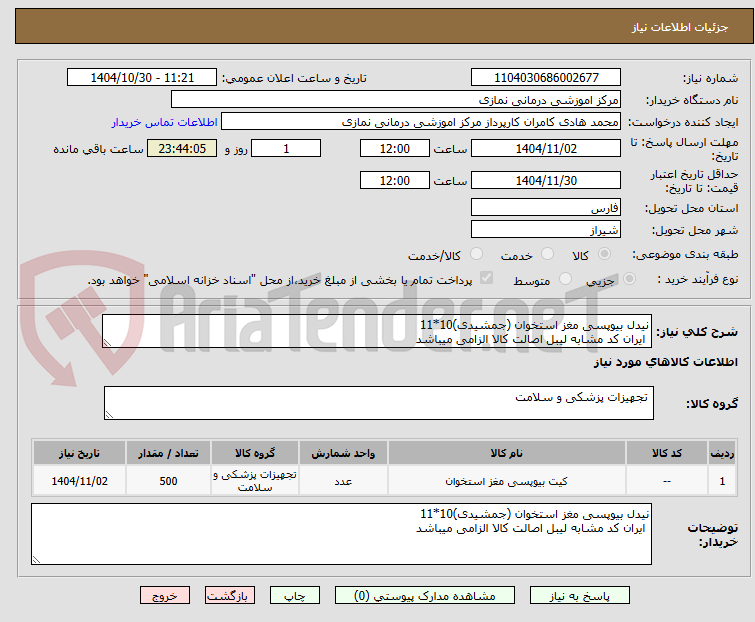Screen dimensions: 755x622
Task: Click the شماره نیاز field 1104030686002677
Action: click(x=546, y=78)
